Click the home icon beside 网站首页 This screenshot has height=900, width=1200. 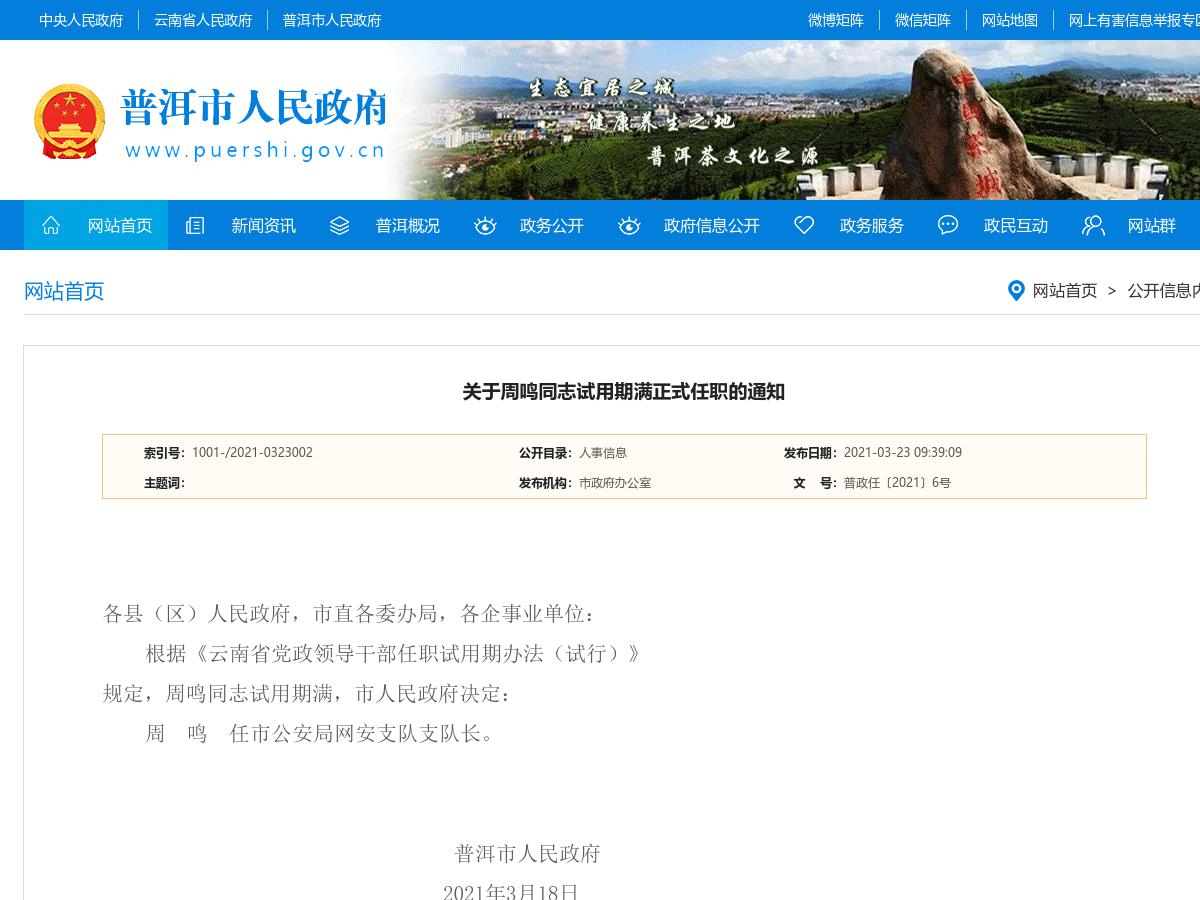[x=51, y=225]
